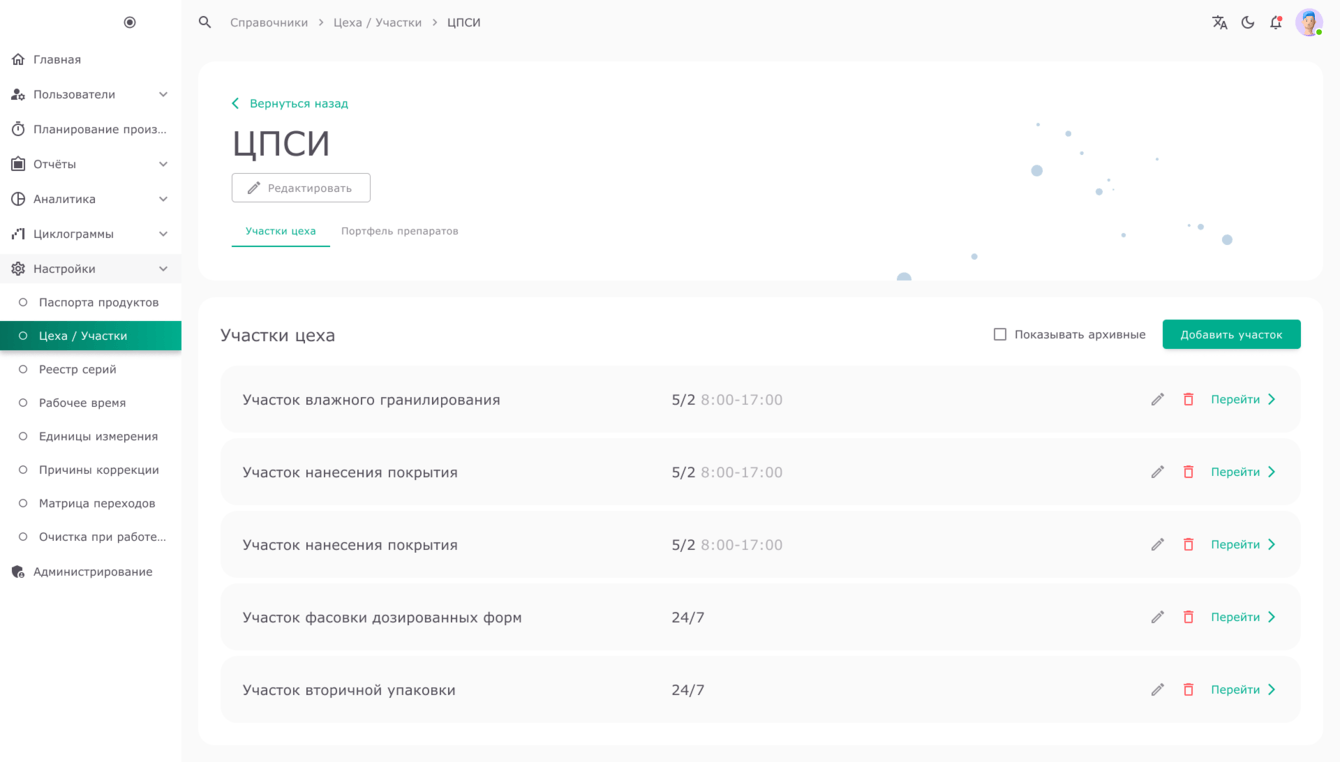Open the notifications bell

(1276, 22)
